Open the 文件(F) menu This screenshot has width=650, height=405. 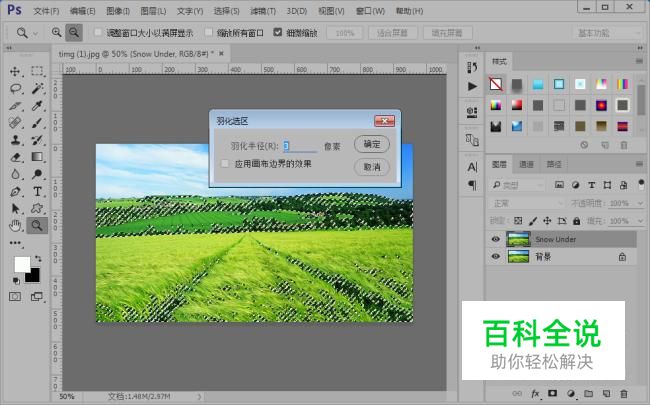(x=46, y=11)
